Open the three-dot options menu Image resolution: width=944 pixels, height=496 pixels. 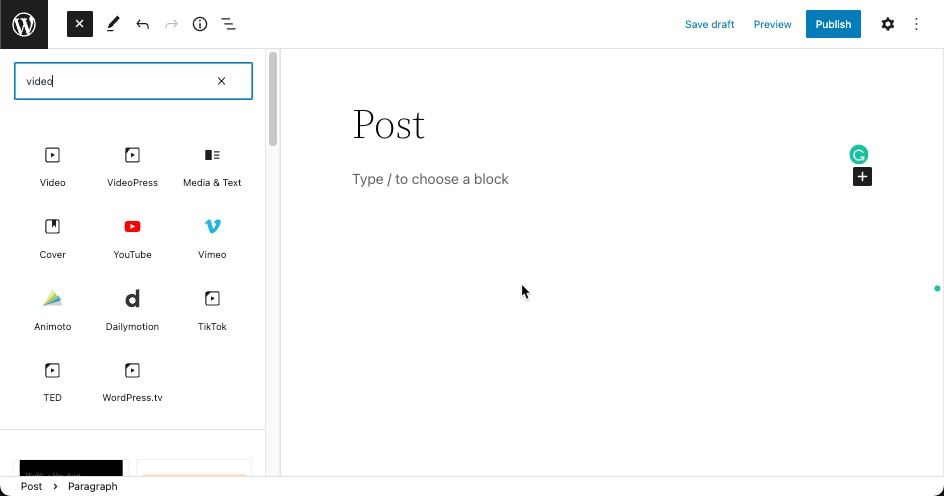point(917,24)
